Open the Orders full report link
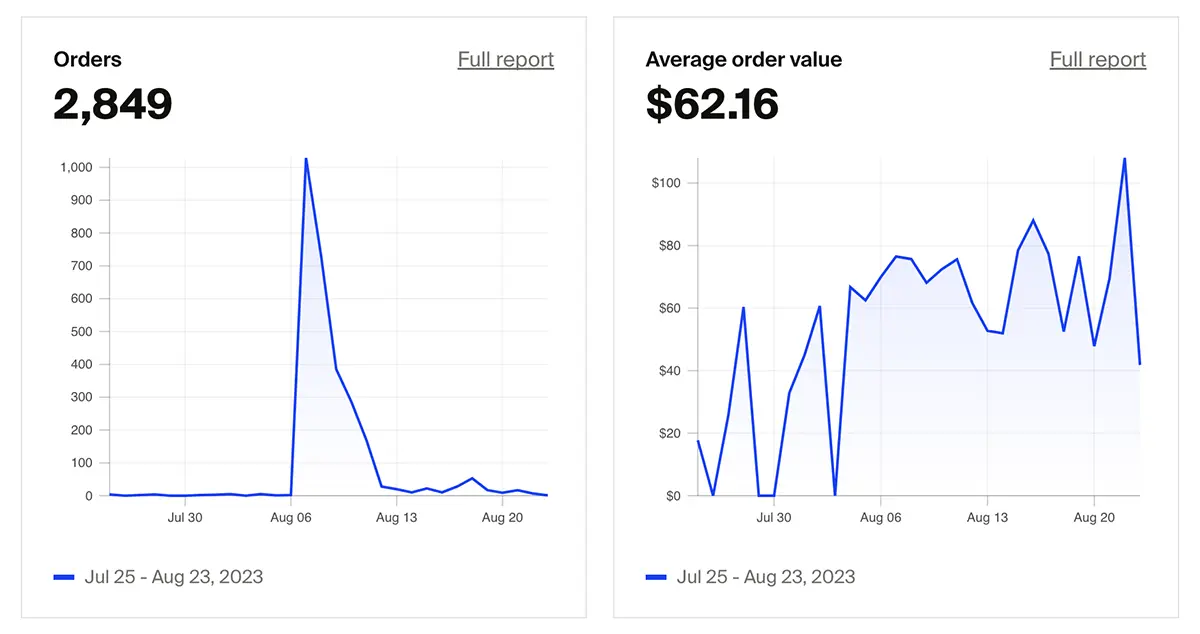The width and height of the screenshot is (1200, 634). tap(505, 60)
